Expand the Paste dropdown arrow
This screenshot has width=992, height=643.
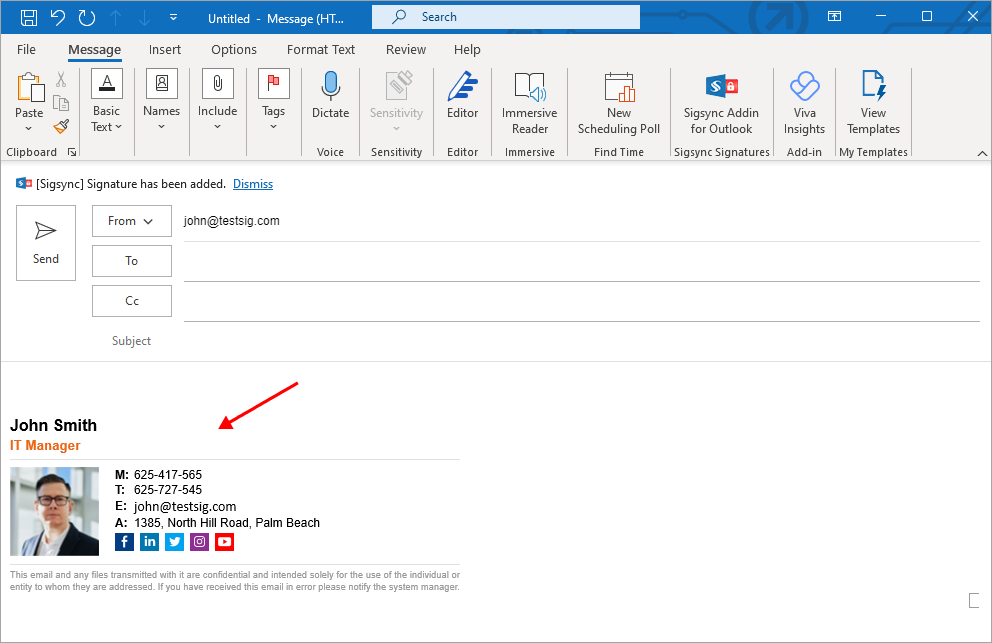tap(29, 129)
